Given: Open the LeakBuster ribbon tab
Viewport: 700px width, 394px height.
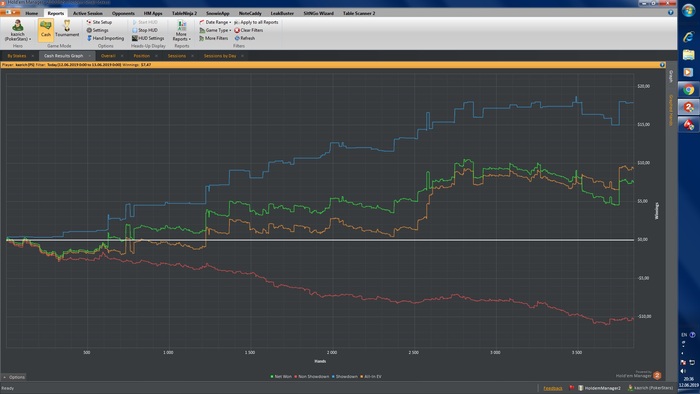Looking at the screenshot, I should (x=282, y=13).
